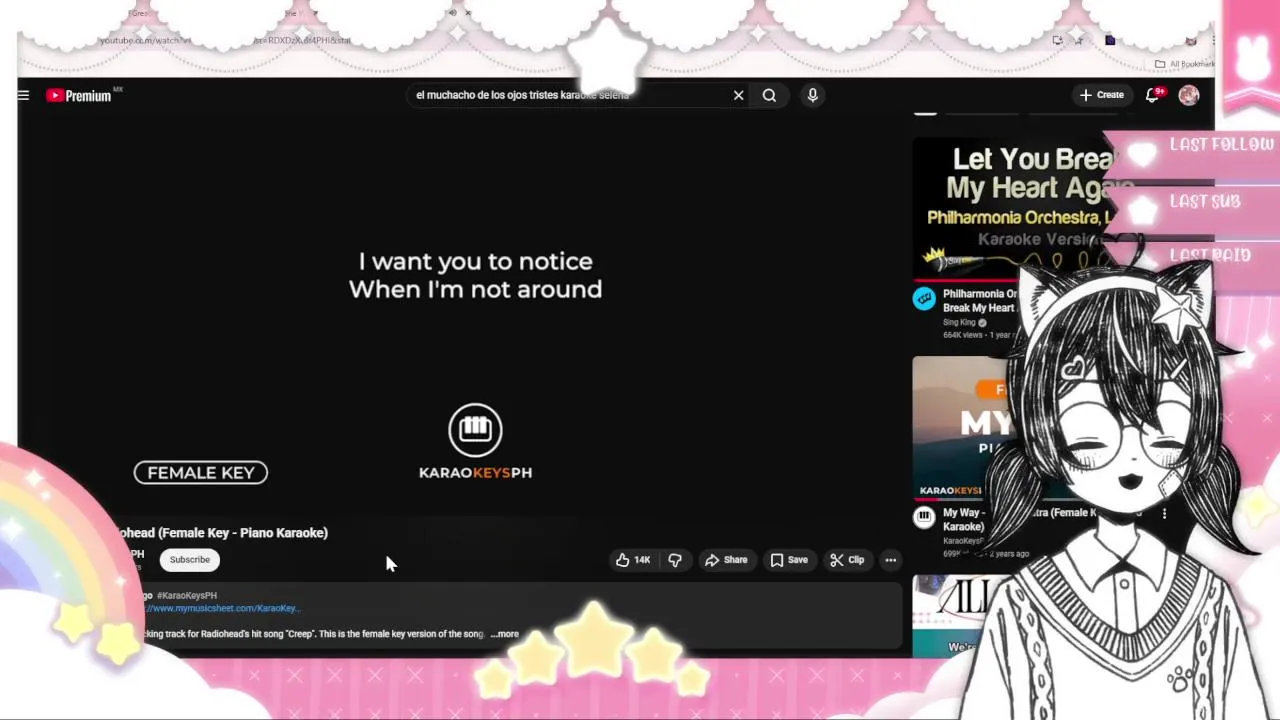Viewport: 1280px width, 720px height.
Task: Subscribe to the KaraoKeysPH channel
Action: (189, 560)
